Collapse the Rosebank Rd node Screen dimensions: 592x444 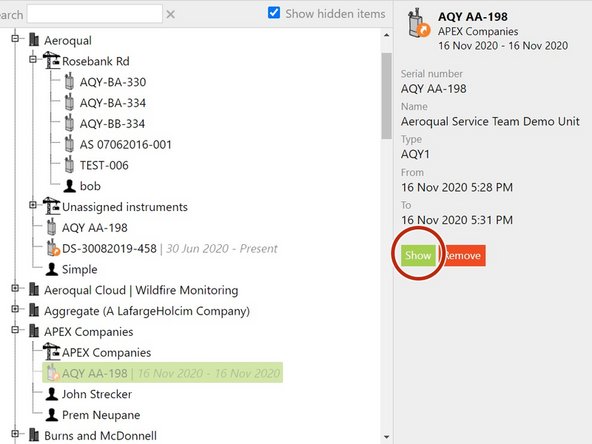(33, 59)
